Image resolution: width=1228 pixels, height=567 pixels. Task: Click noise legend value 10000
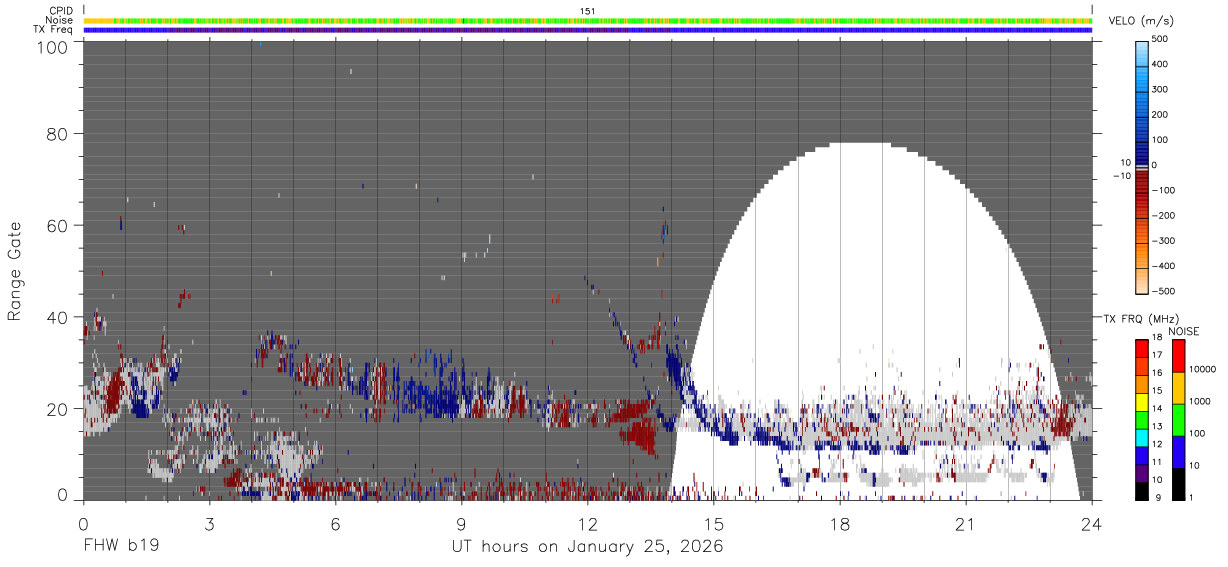1203,369
